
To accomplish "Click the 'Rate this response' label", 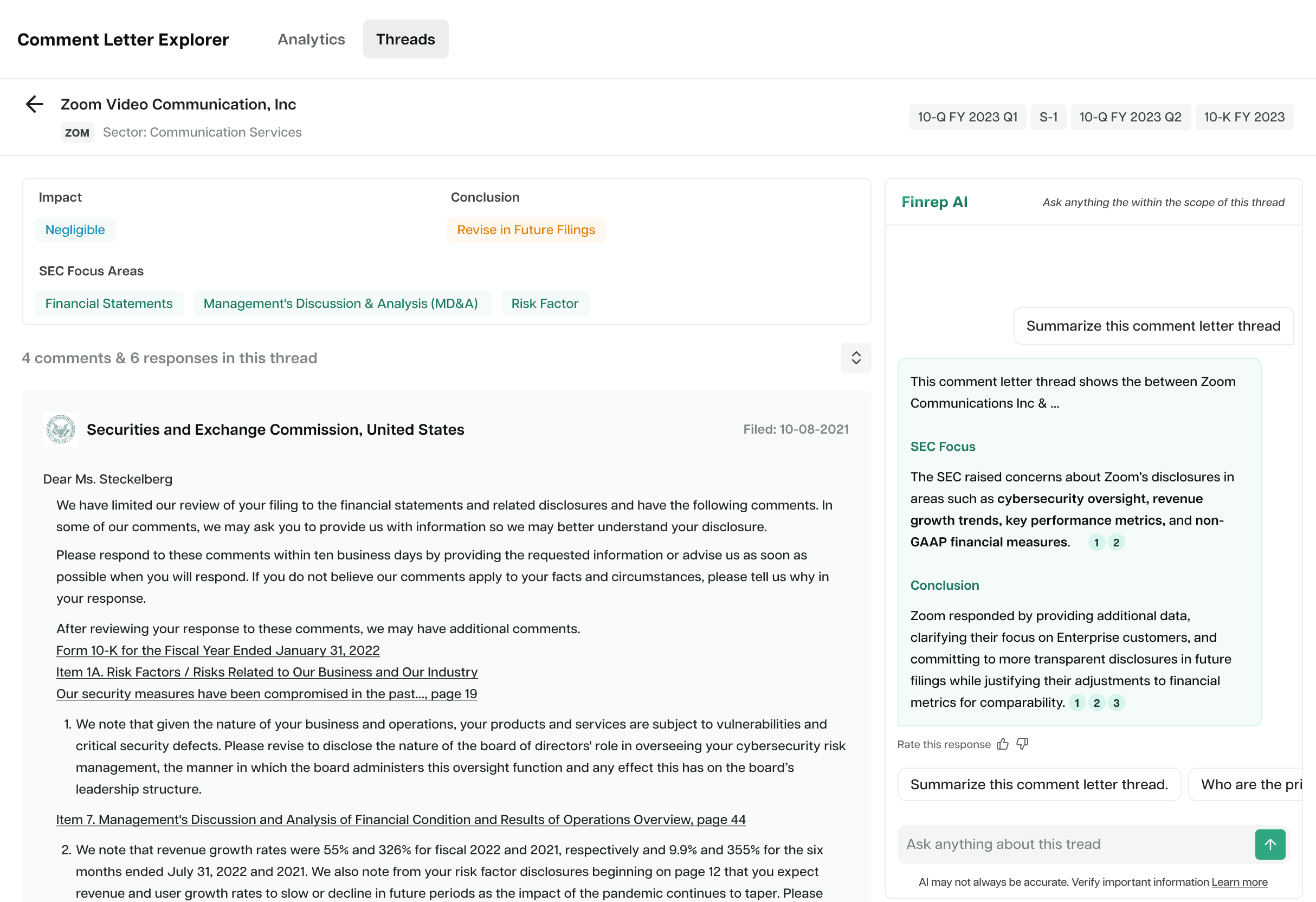I will tap(944, 745).
